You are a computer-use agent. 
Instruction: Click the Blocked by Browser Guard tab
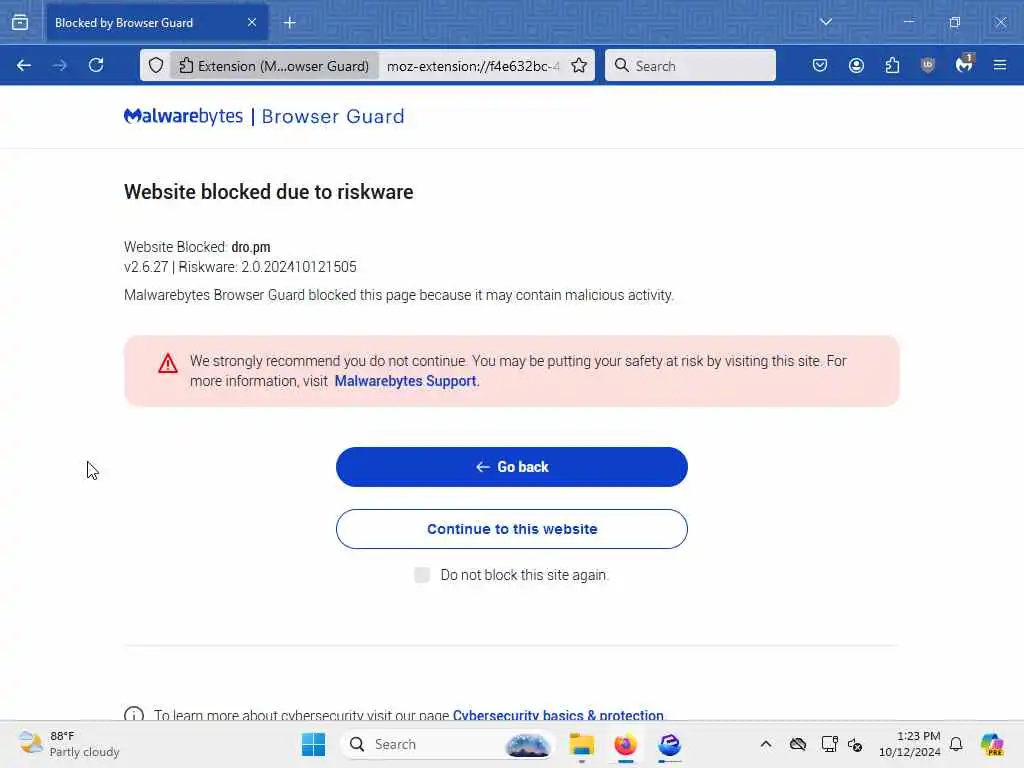[x=157, y=23]
